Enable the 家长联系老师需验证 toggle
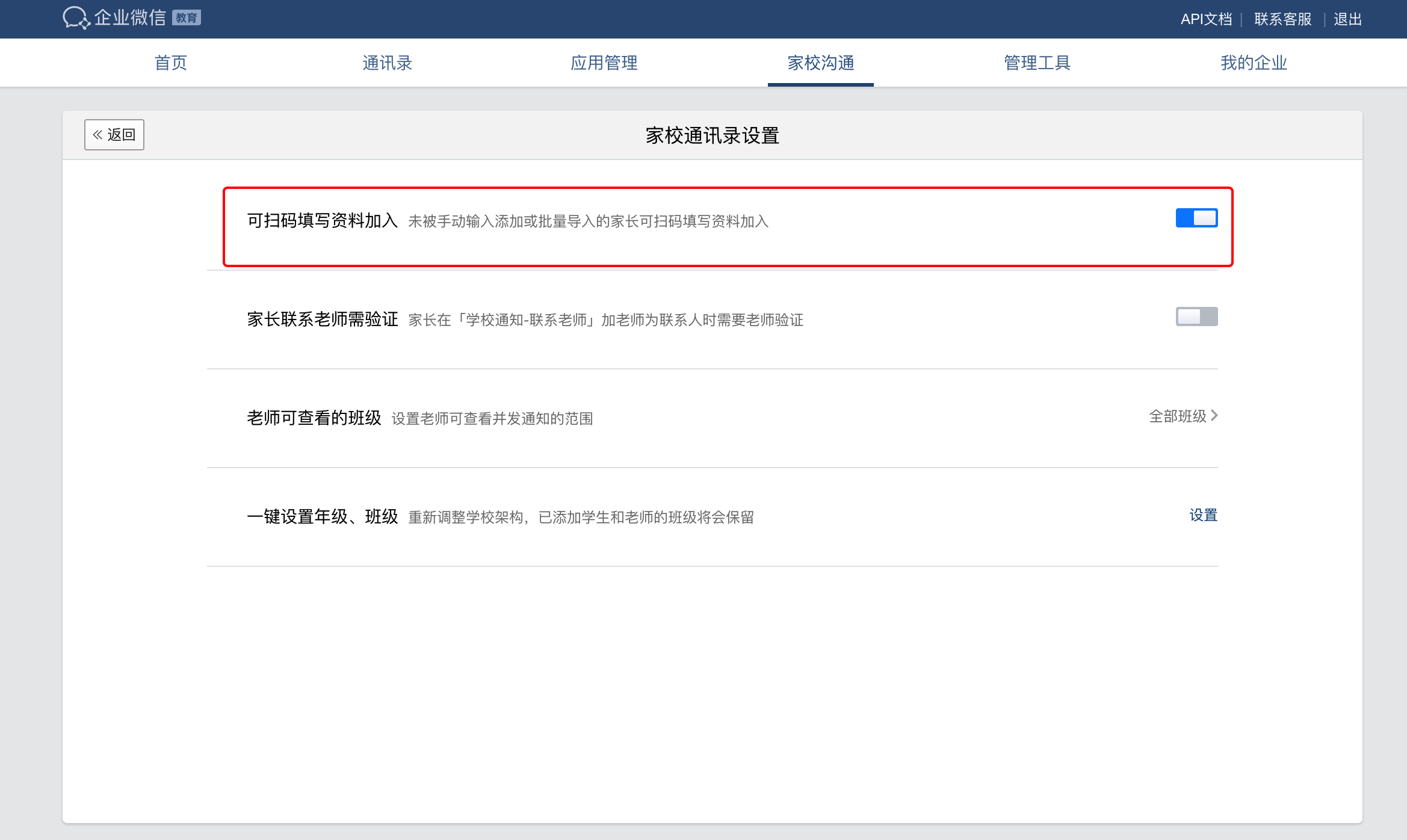 tap(1196, 317)
